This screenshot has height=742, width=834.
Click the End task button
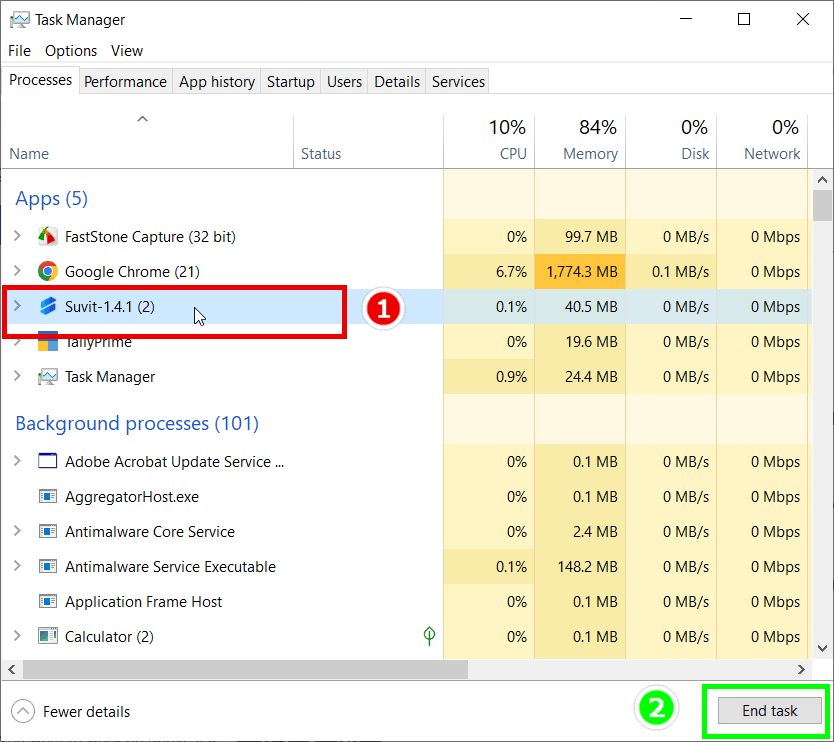click(x=770, y=711)
